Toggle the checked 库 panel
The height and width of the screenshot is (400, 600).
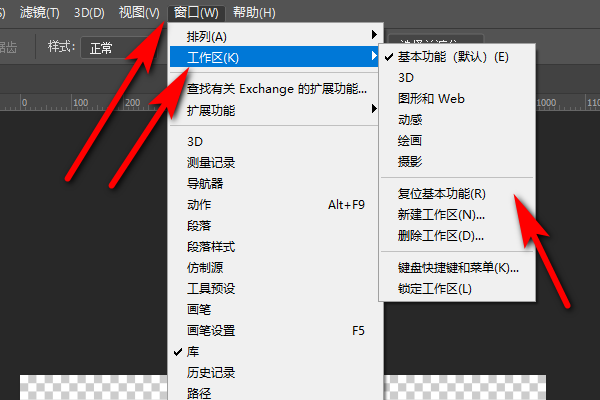point(275,352)
